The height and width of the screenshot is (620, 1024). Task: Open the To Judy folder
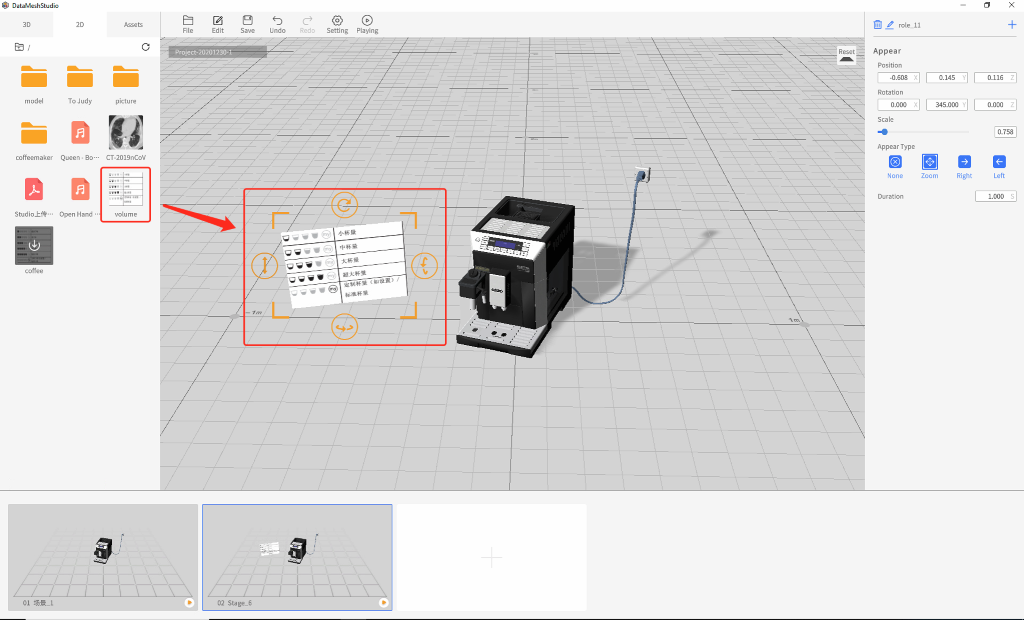[80, 84]
